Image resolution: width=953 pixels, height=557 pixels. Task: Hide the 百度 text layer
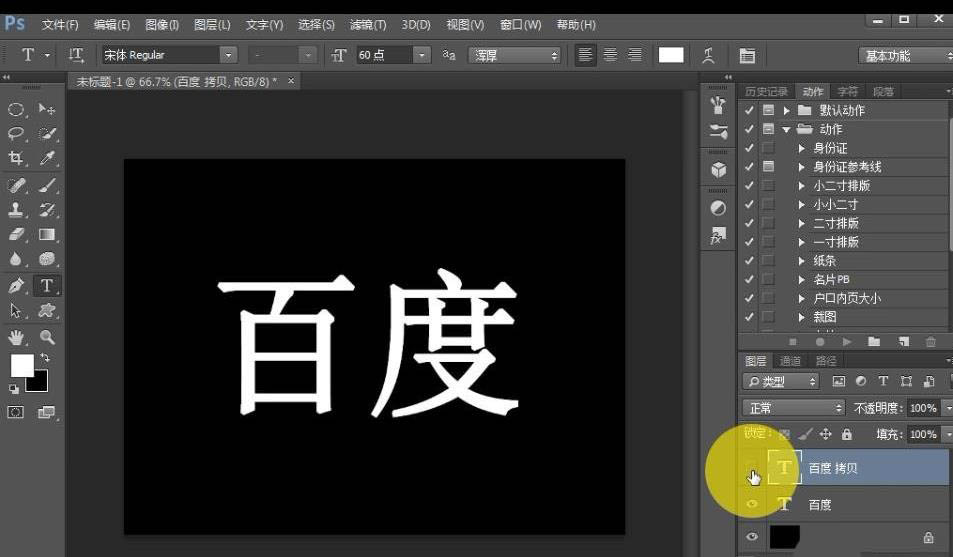coord(752,504)
